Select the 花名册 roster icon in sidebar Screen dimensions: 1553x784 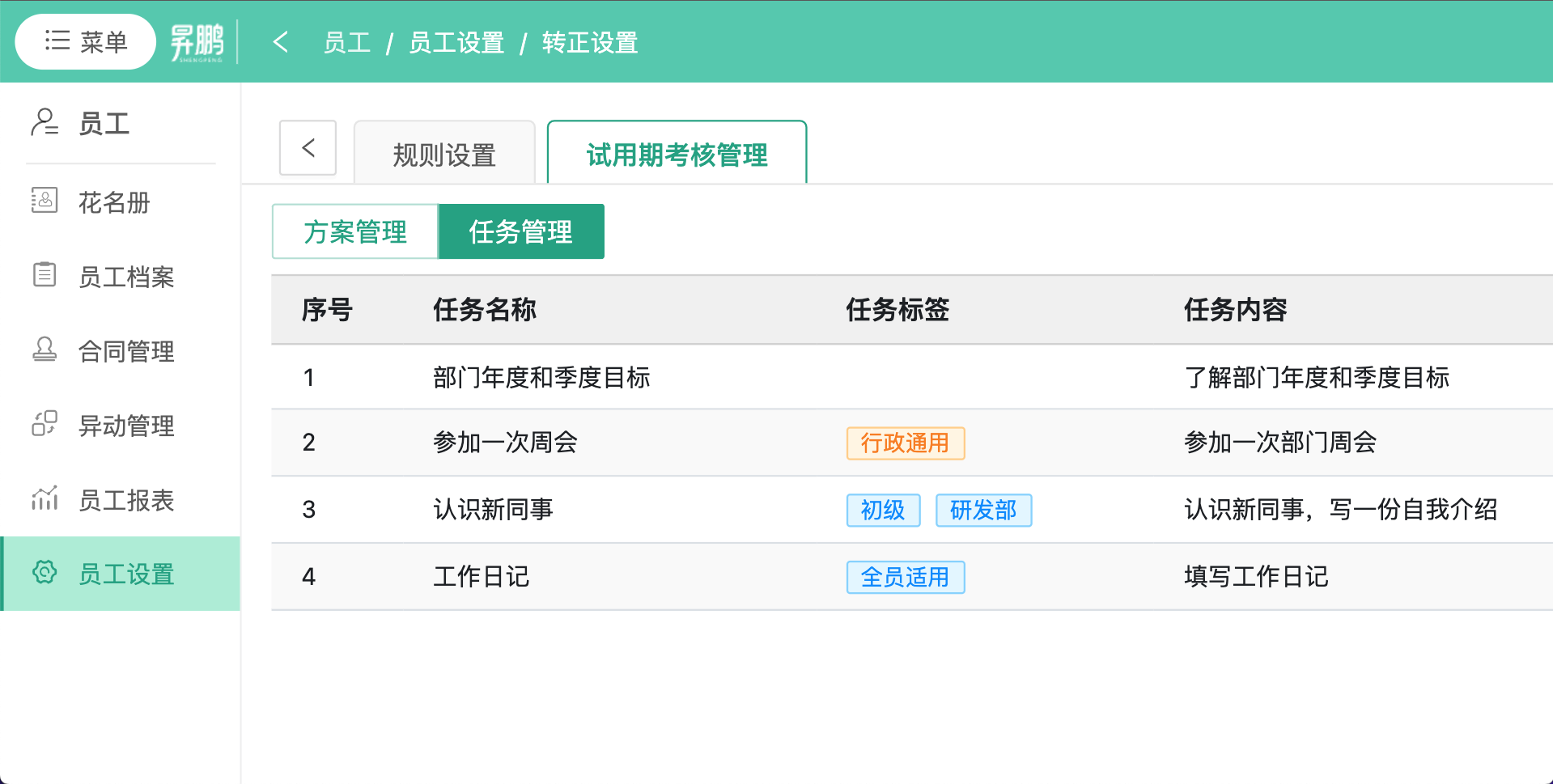pos(45,201)
